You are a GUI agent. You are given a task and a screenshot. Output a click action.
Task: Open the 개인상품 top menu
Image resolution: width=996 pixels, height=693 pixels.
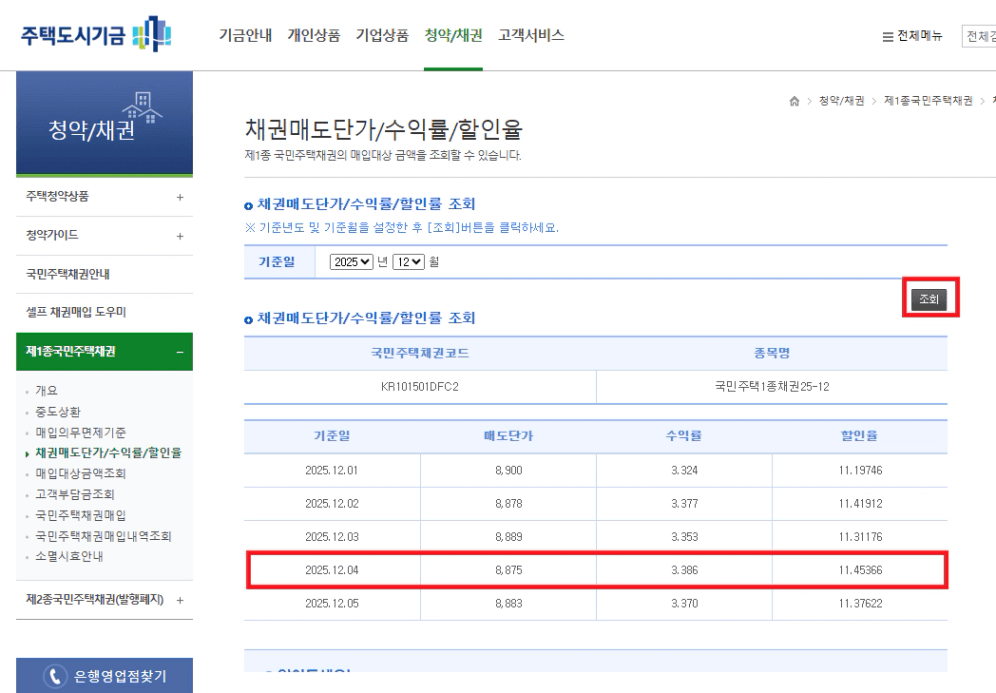coord(313,36)
